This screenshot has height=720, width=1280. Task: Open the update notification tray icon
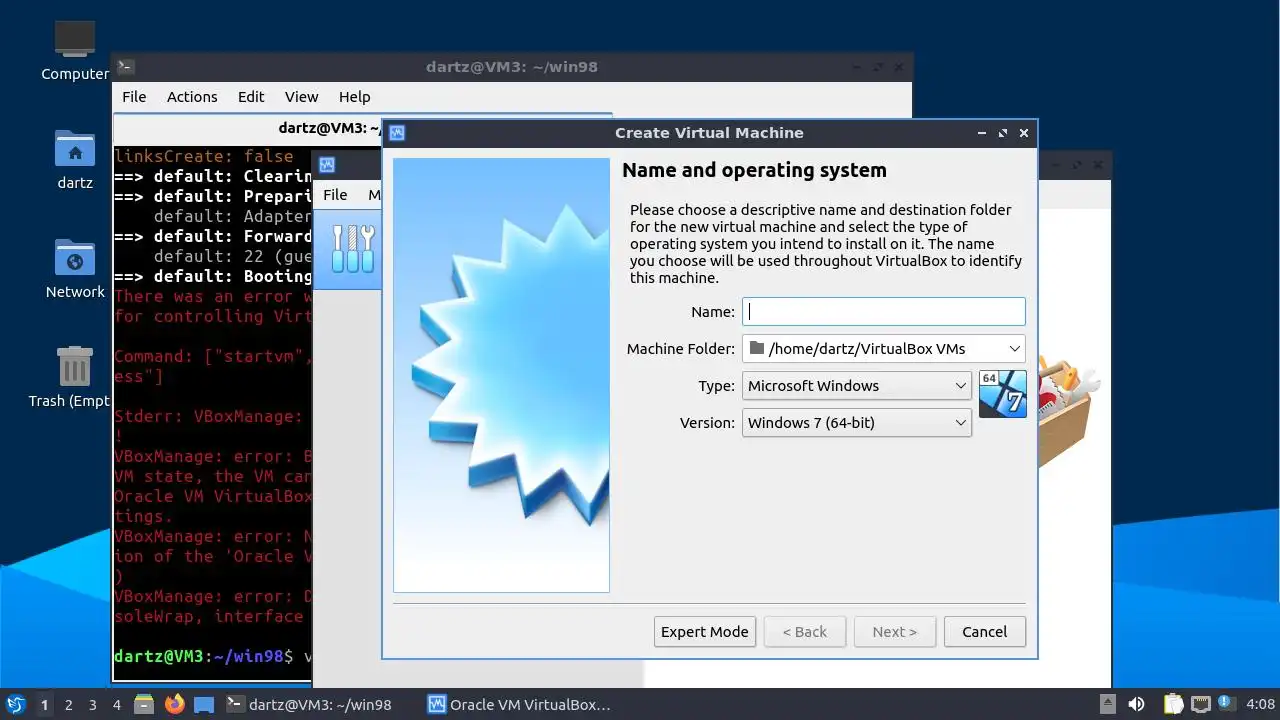[x=1226, y=704]
